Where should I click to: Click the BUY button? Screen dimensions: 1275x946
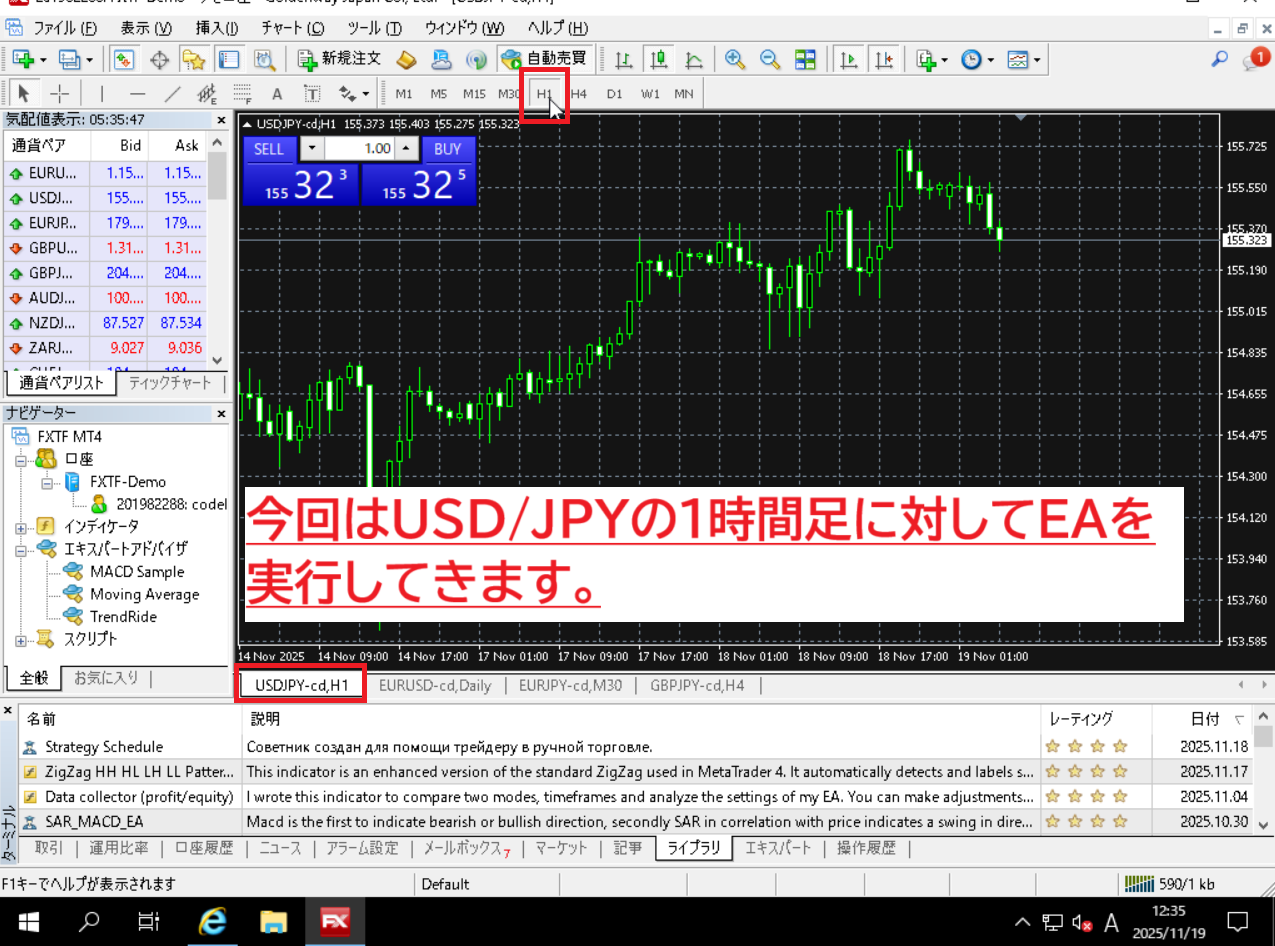447,149
